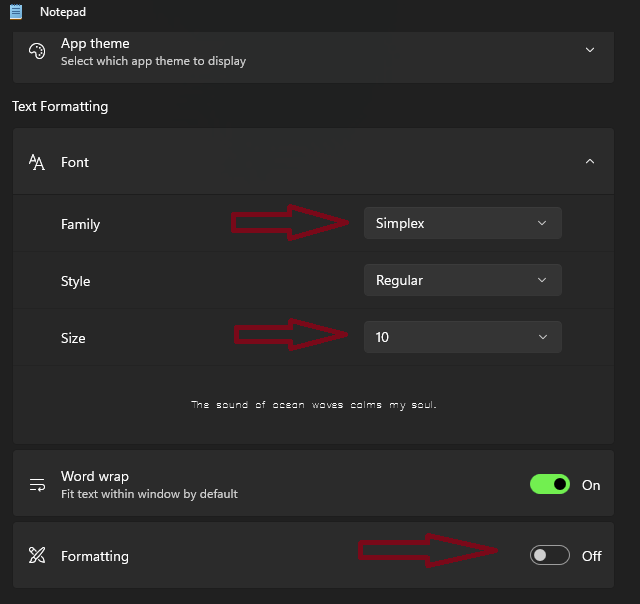Enable the Formatting toggle switch
This screenshot has height=604, width=640.
[x=550, y=556]
